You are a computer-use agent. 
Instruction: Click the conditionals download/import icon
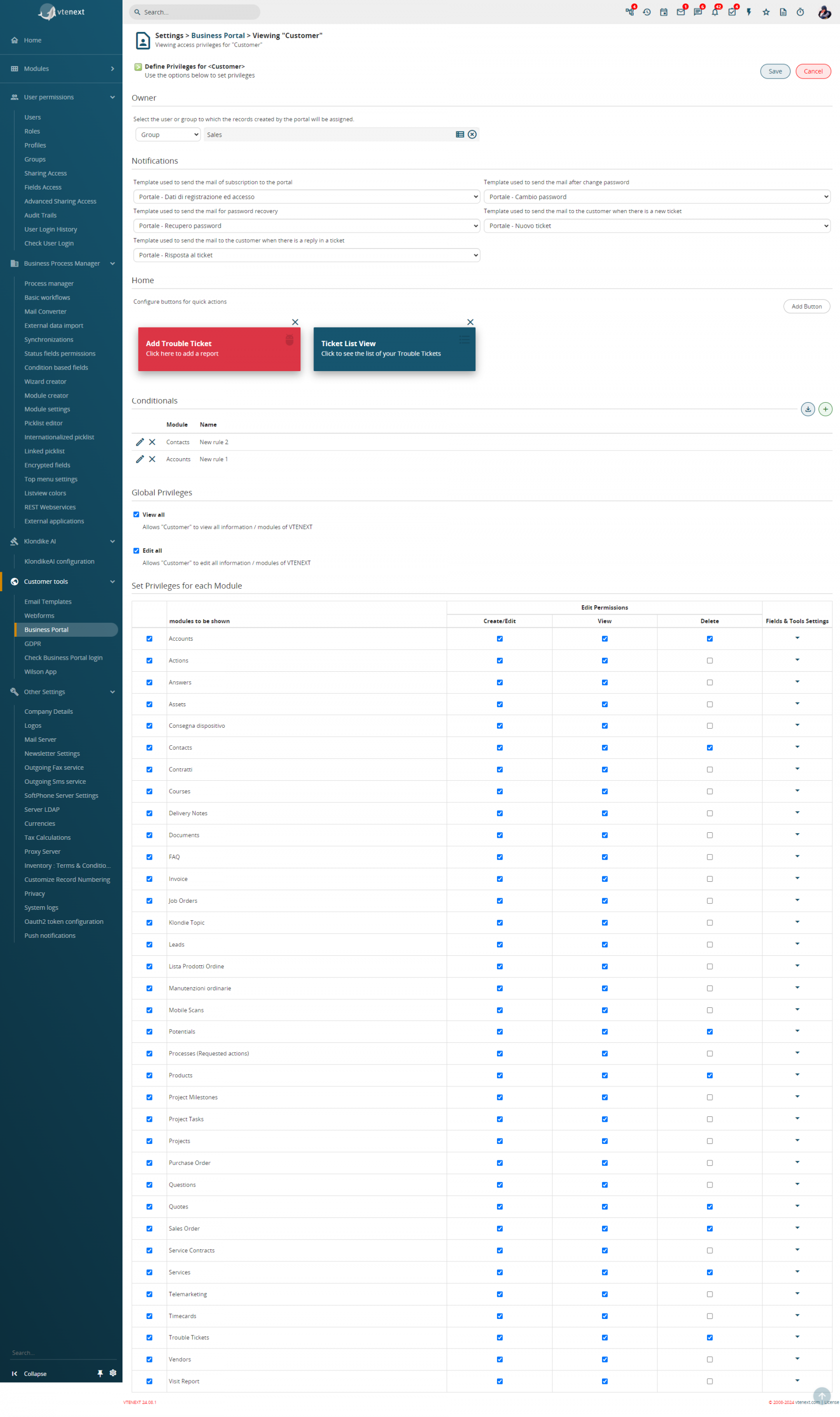(807, 409)
